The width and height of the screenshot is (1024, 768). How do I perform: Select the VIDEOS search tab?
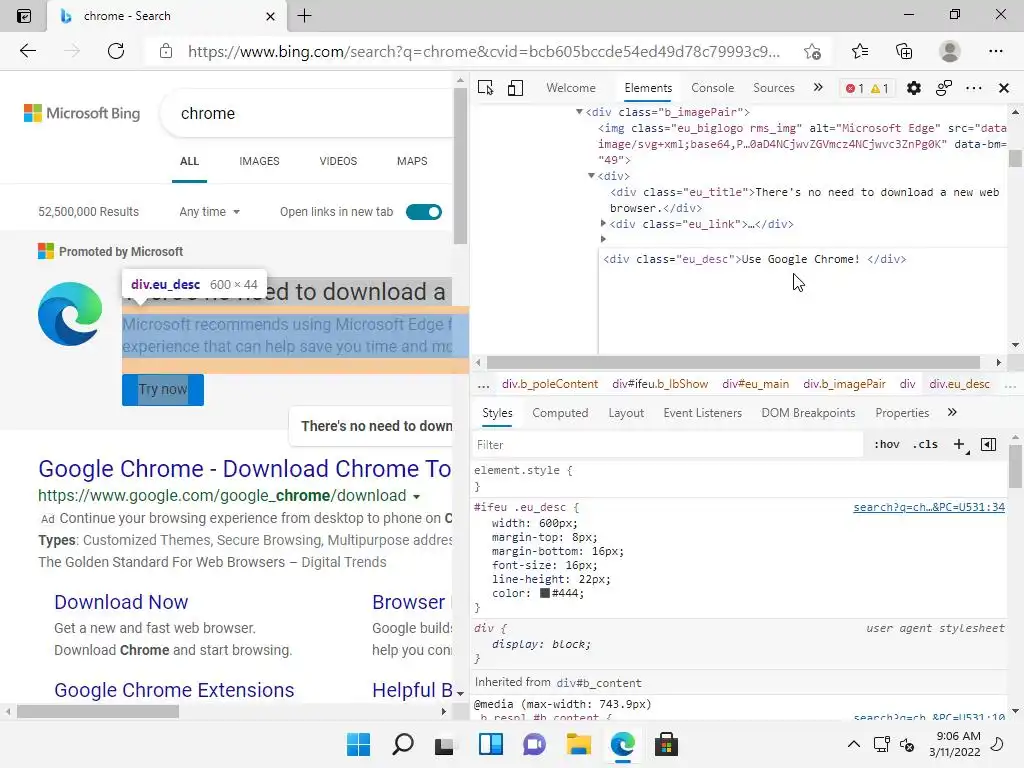[338, 161]
